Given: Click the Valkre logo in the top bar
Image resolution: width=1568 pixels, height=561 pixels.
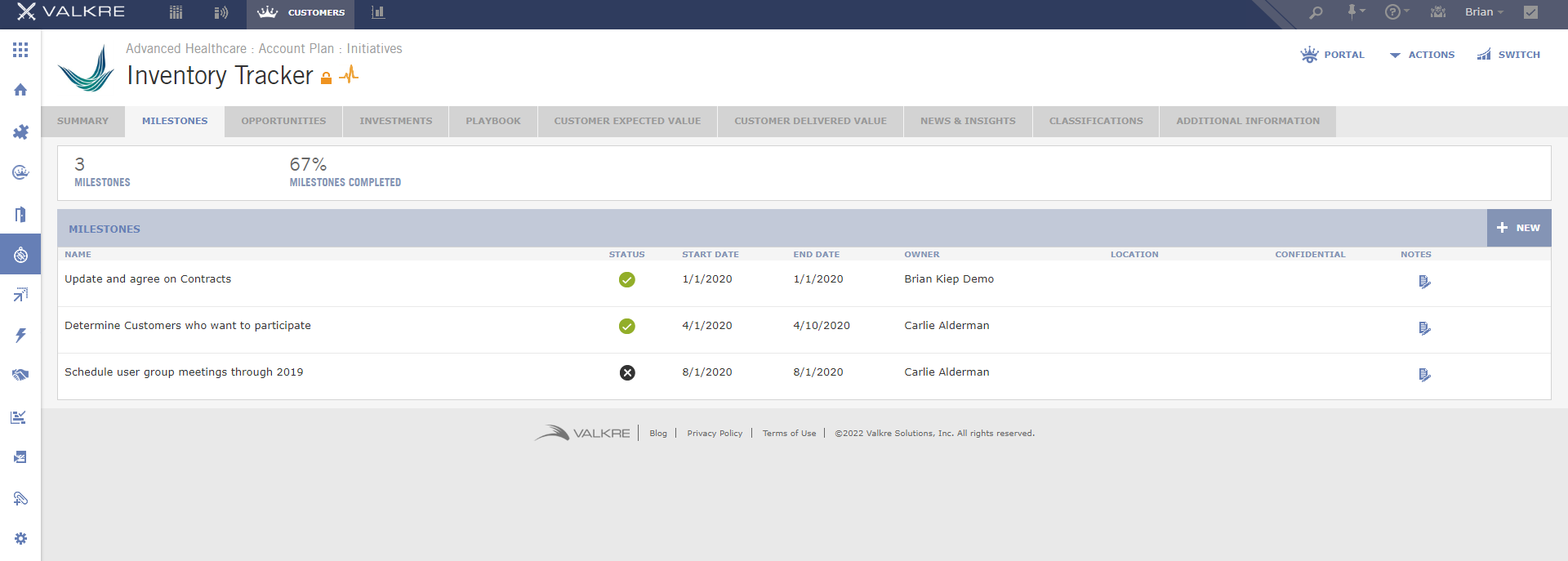Looking at the screenshot, I should tap(71, 11).
